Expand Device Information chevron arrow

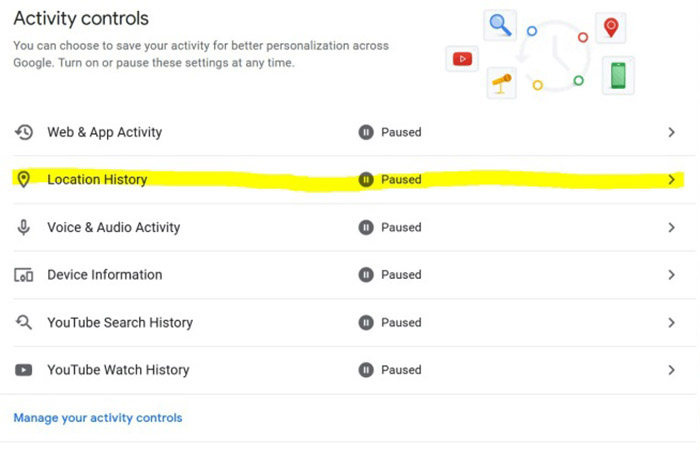[x=672, y=275]
